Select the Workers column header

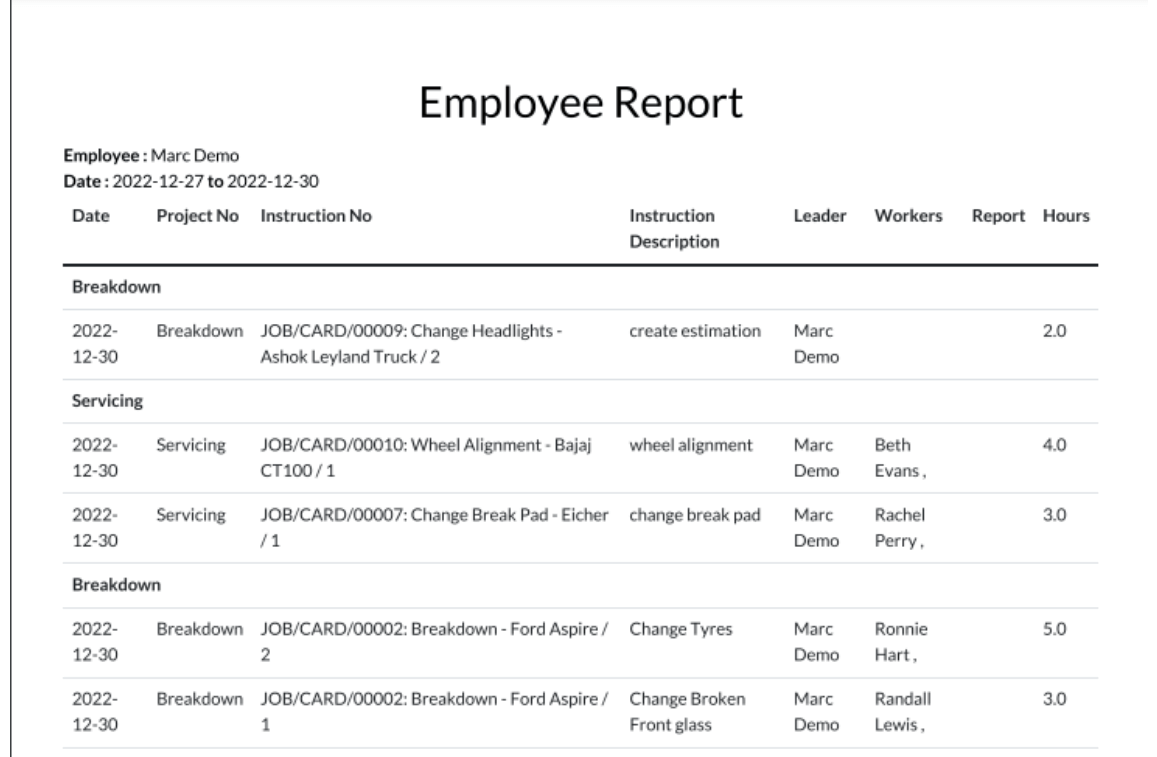tap(908, 216)
